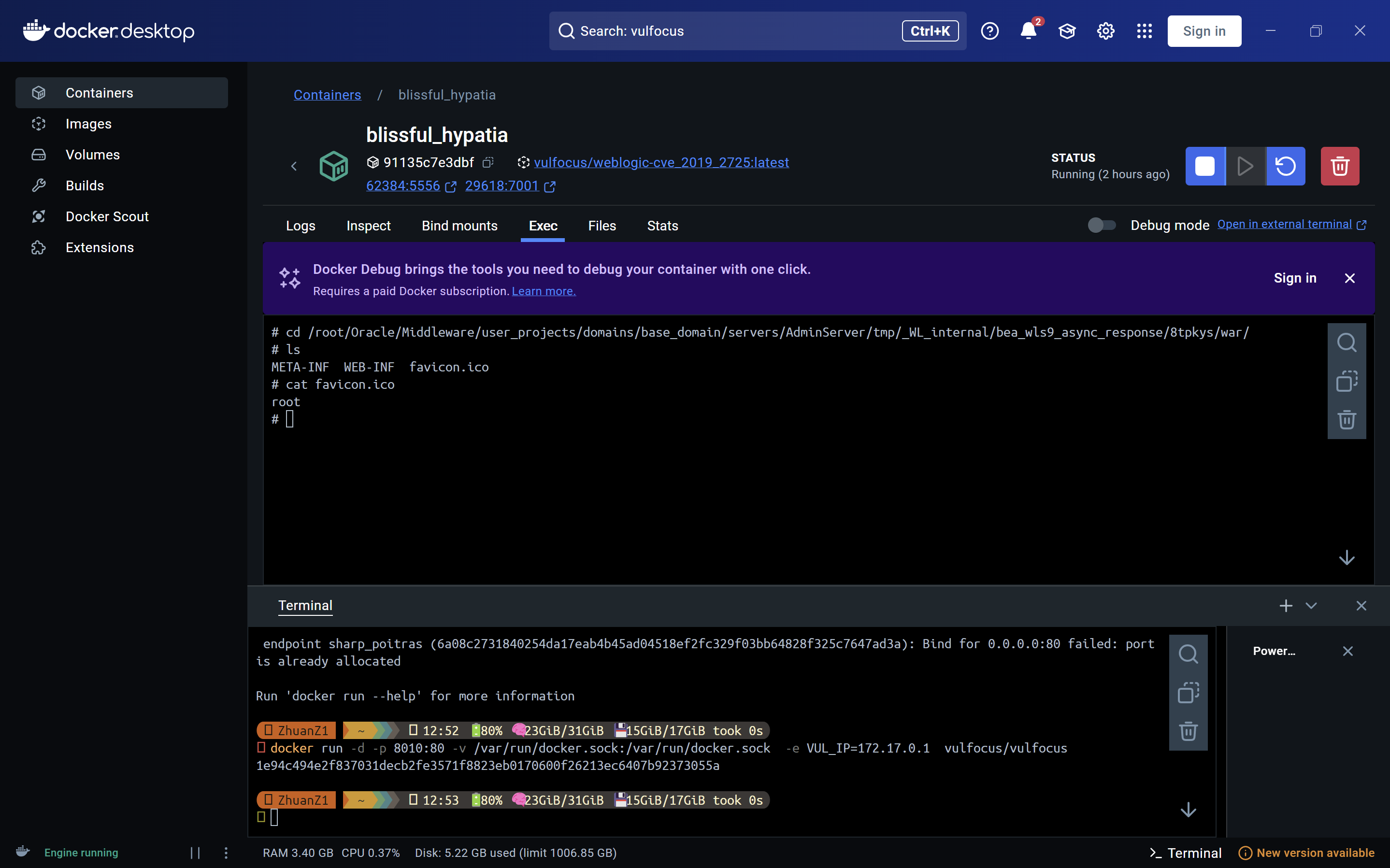The image size is (1390, 868).
Task: Copy the bottom terminal output
Action: [1189, 693]
